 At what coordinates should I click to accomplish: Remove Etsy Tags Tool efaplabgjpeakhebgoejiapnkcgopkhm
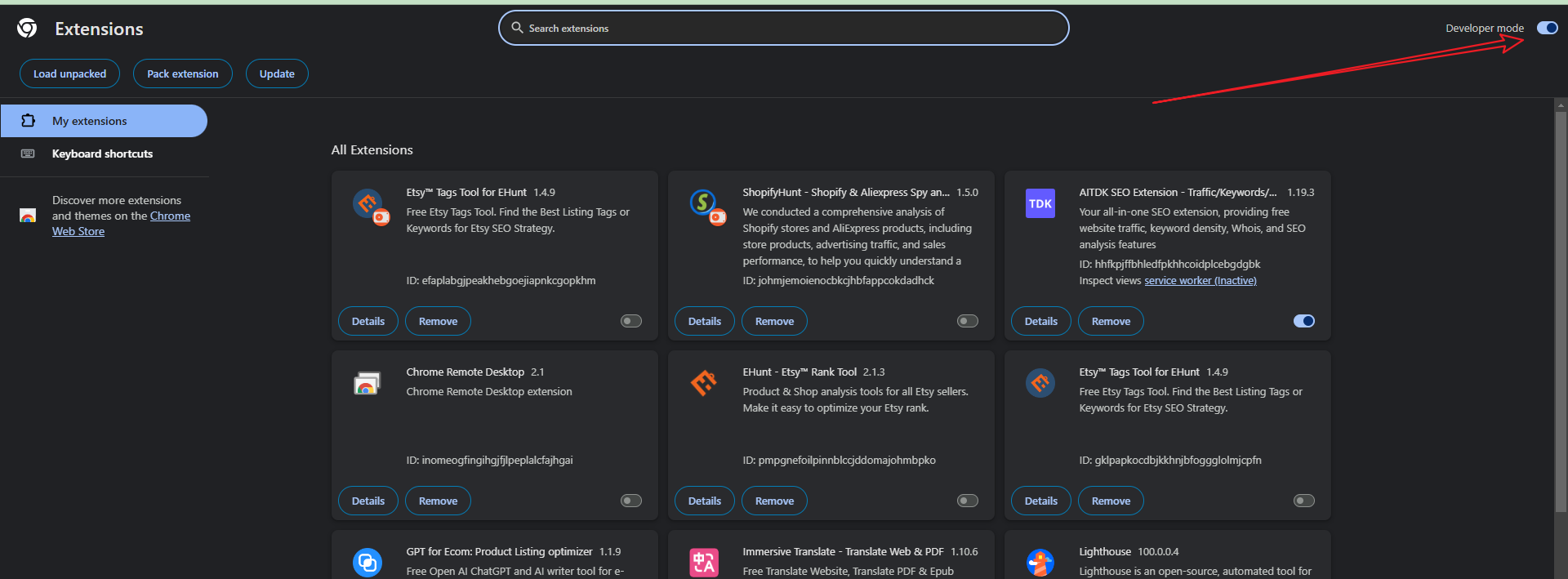tap(438, 321)
